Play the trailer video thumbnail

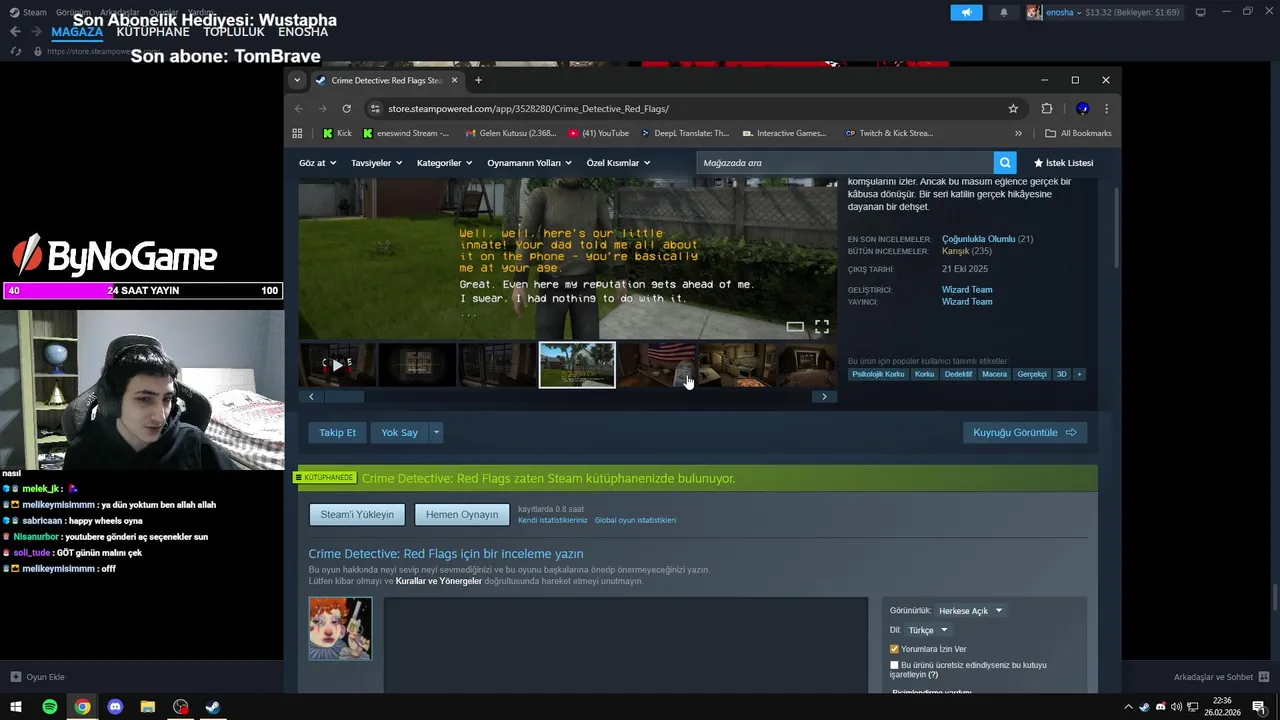(338, 365)
